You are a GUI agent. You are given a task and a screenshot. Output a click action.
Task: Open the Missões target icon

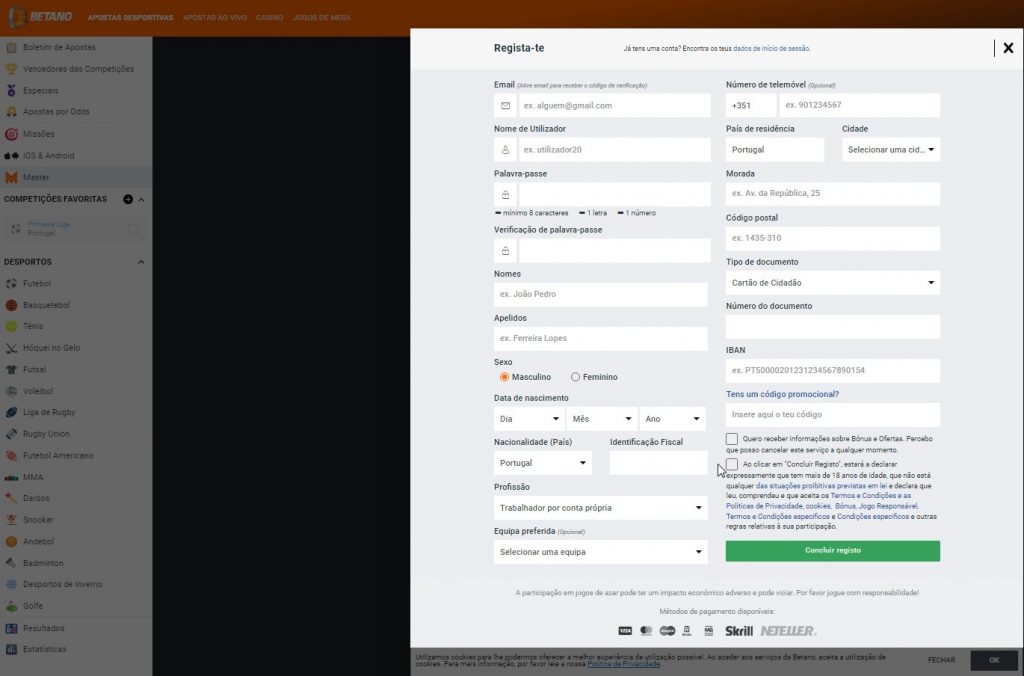[x=11, y=134]
